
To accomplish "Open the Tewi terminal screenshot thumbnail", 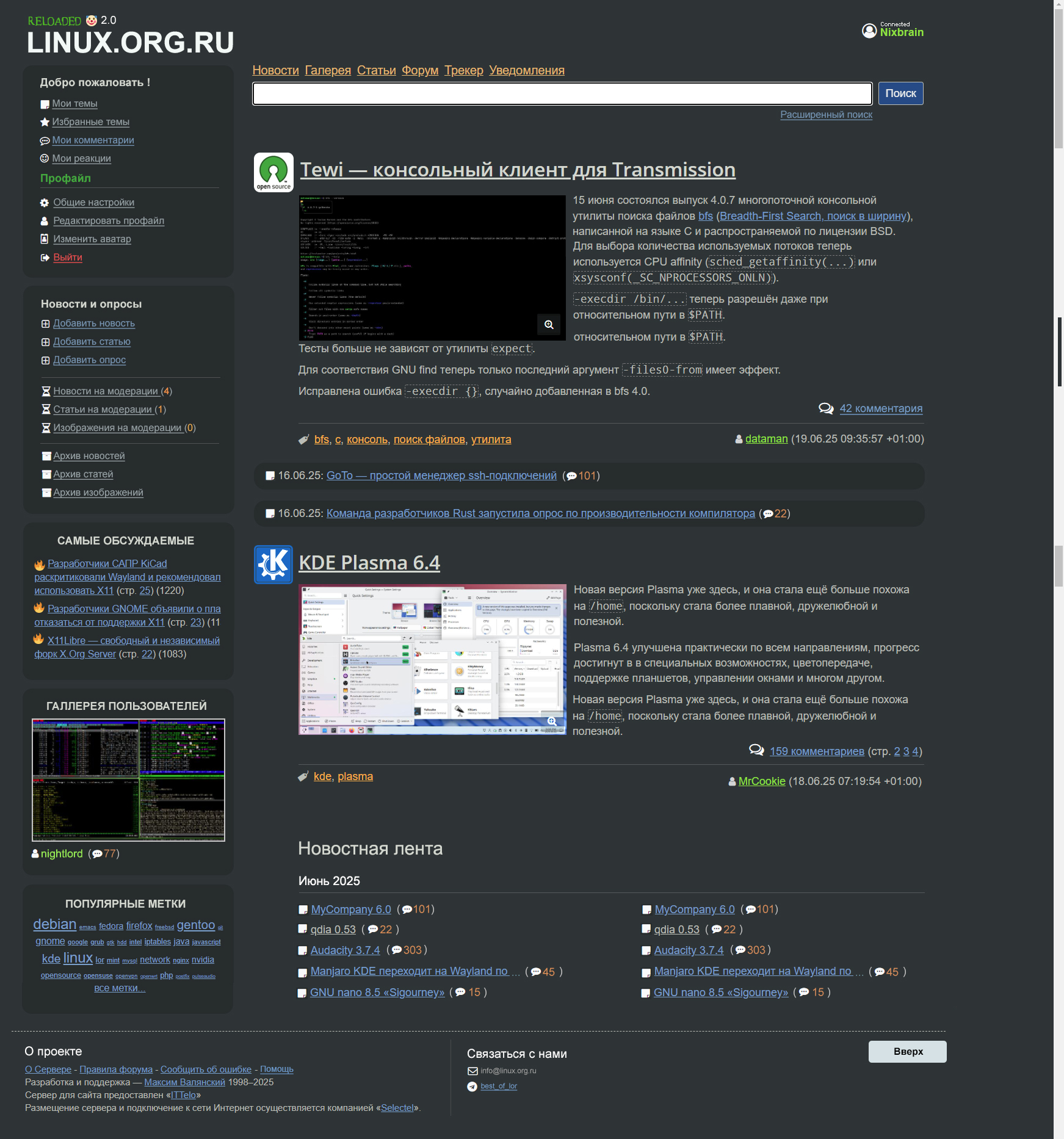I will pyautogui.click(x=432, y=268).
